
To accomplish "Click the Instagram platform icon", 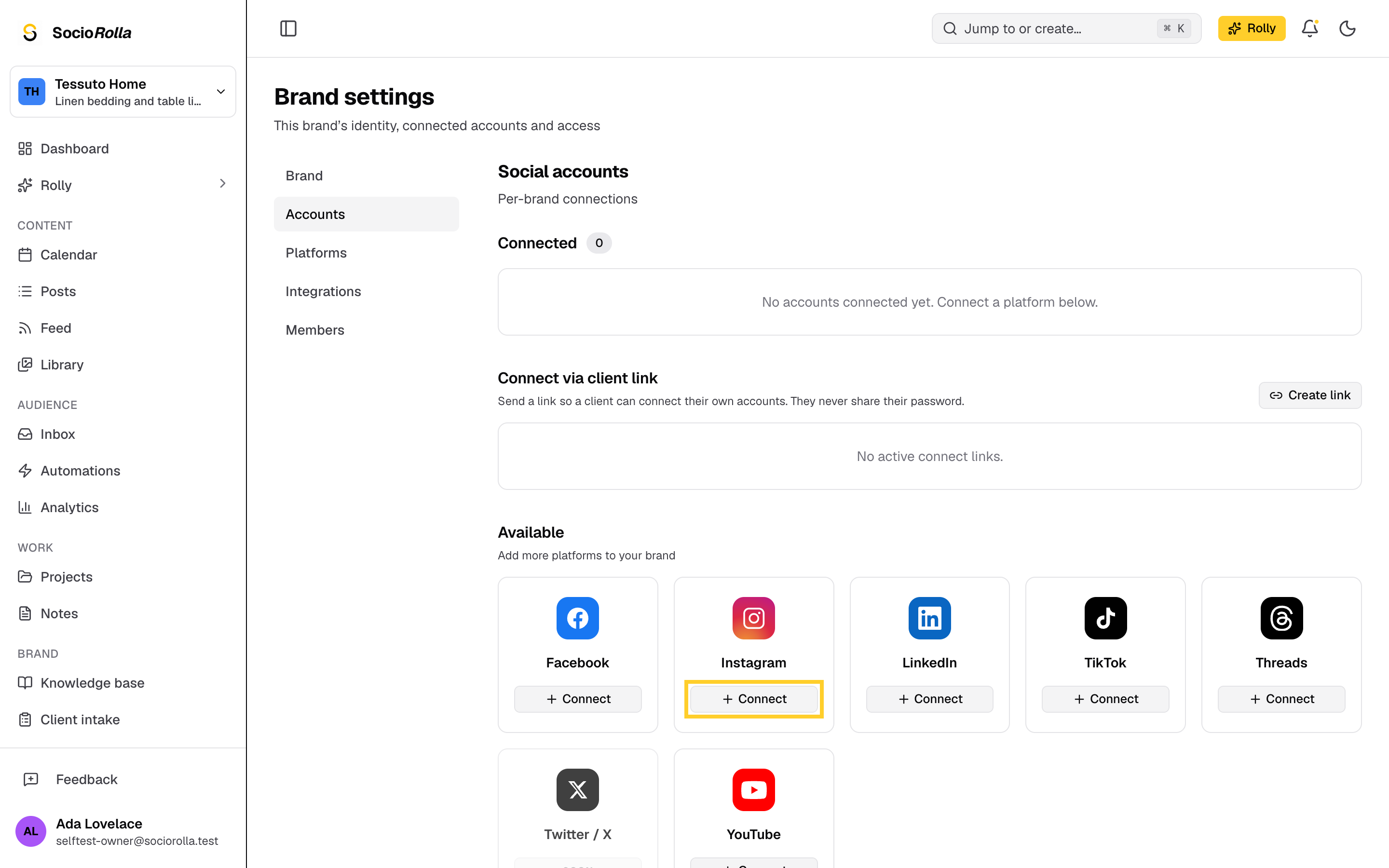I will tap(754, 618).
